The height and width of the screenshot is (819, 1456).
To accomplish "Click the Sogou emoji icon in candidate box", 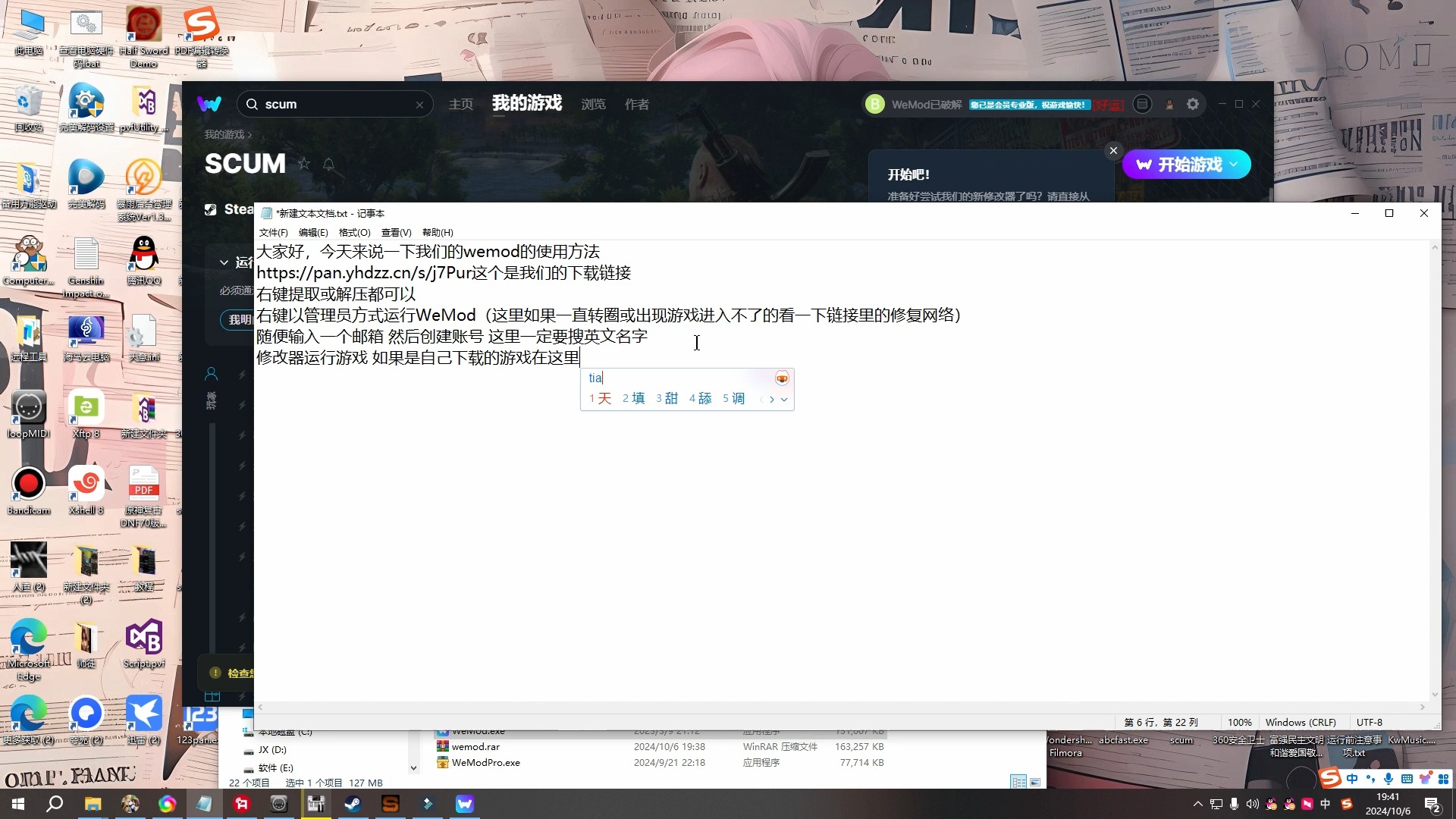I will 782,378.
